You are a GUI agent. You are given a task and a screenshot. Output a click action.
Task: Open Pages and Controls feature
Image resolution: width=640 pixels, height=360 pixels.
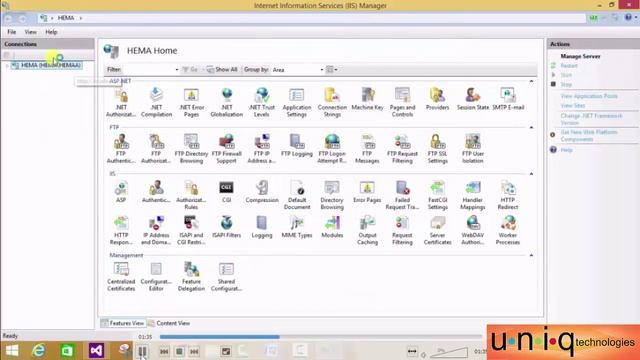[402, 102]
